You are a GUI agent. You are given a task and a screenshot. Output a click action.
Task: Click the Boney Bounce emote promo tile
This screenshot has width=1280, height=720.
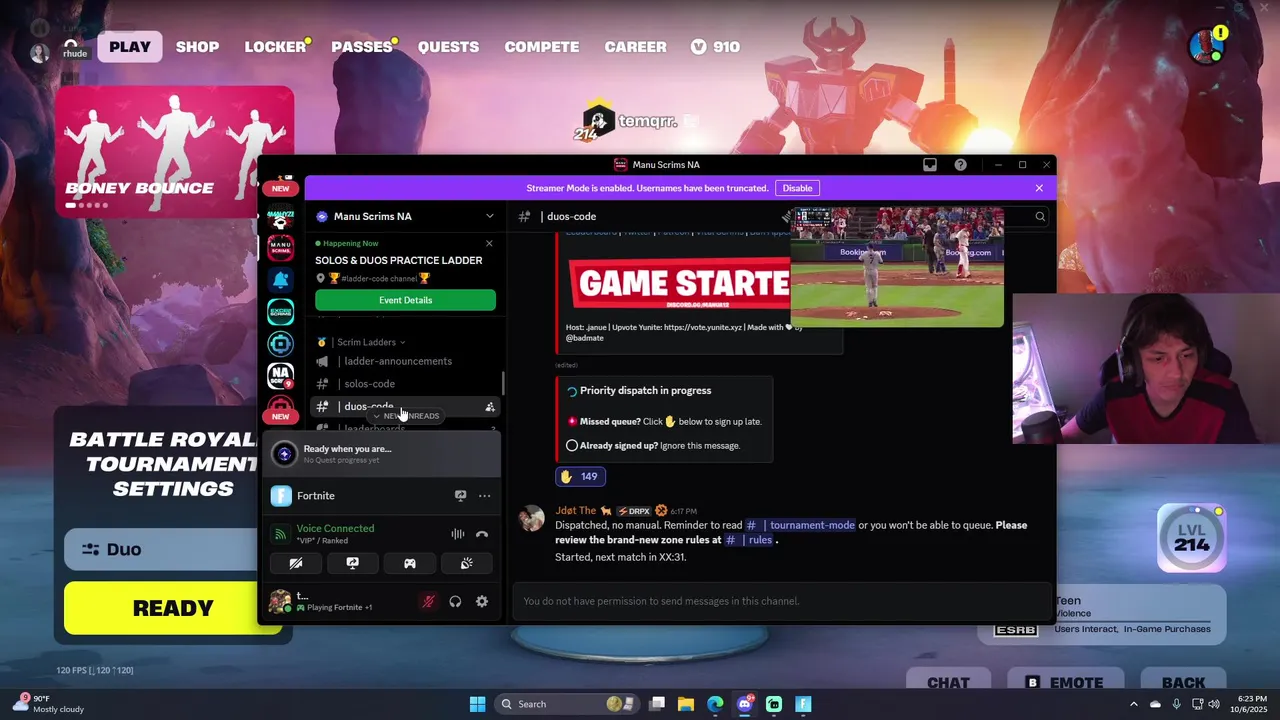174,151
